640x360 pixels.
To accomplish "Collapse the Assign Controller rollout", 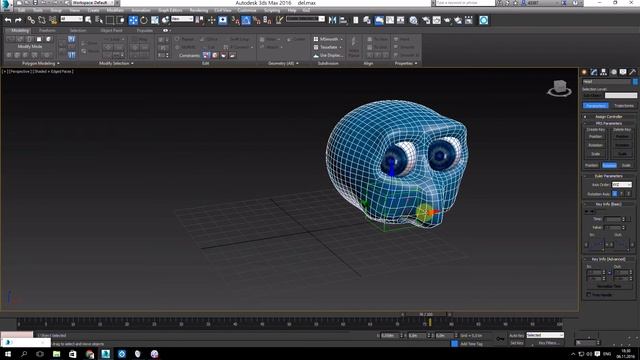I will (x=609, y=117).
